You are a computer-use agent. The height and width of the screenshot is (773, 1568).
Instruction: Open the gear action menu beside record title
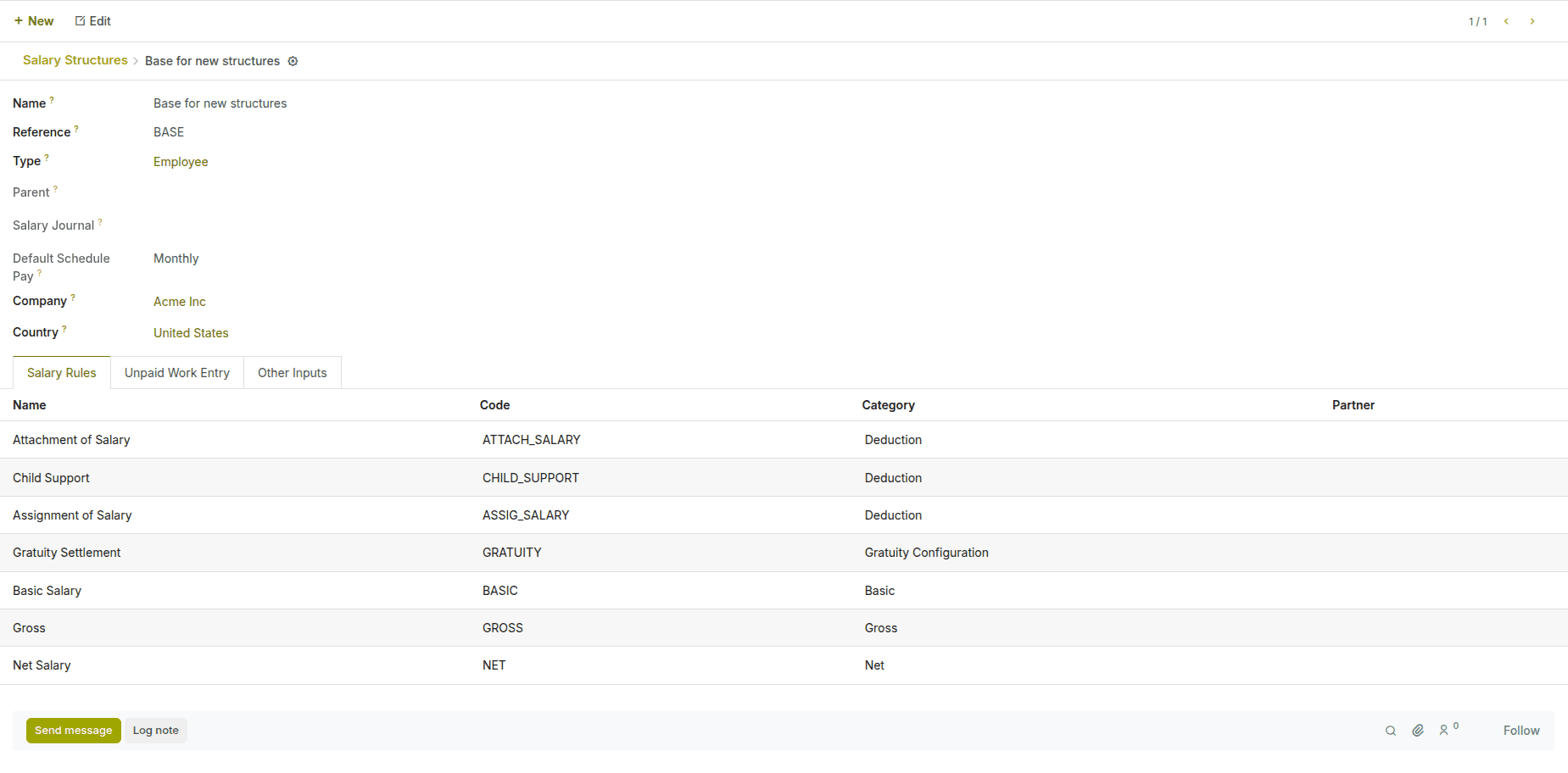click(293, 61)
